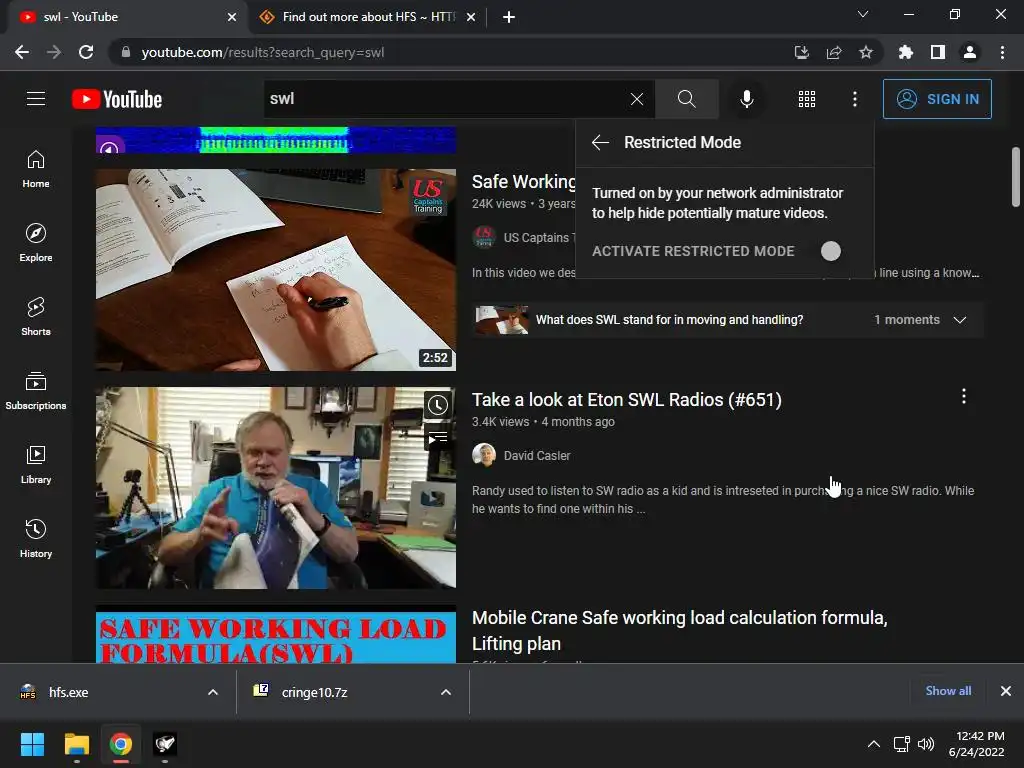Go back from Restricted Mode panel
1024x768 pixels.
pyautogui.click(x=600, y=142)
